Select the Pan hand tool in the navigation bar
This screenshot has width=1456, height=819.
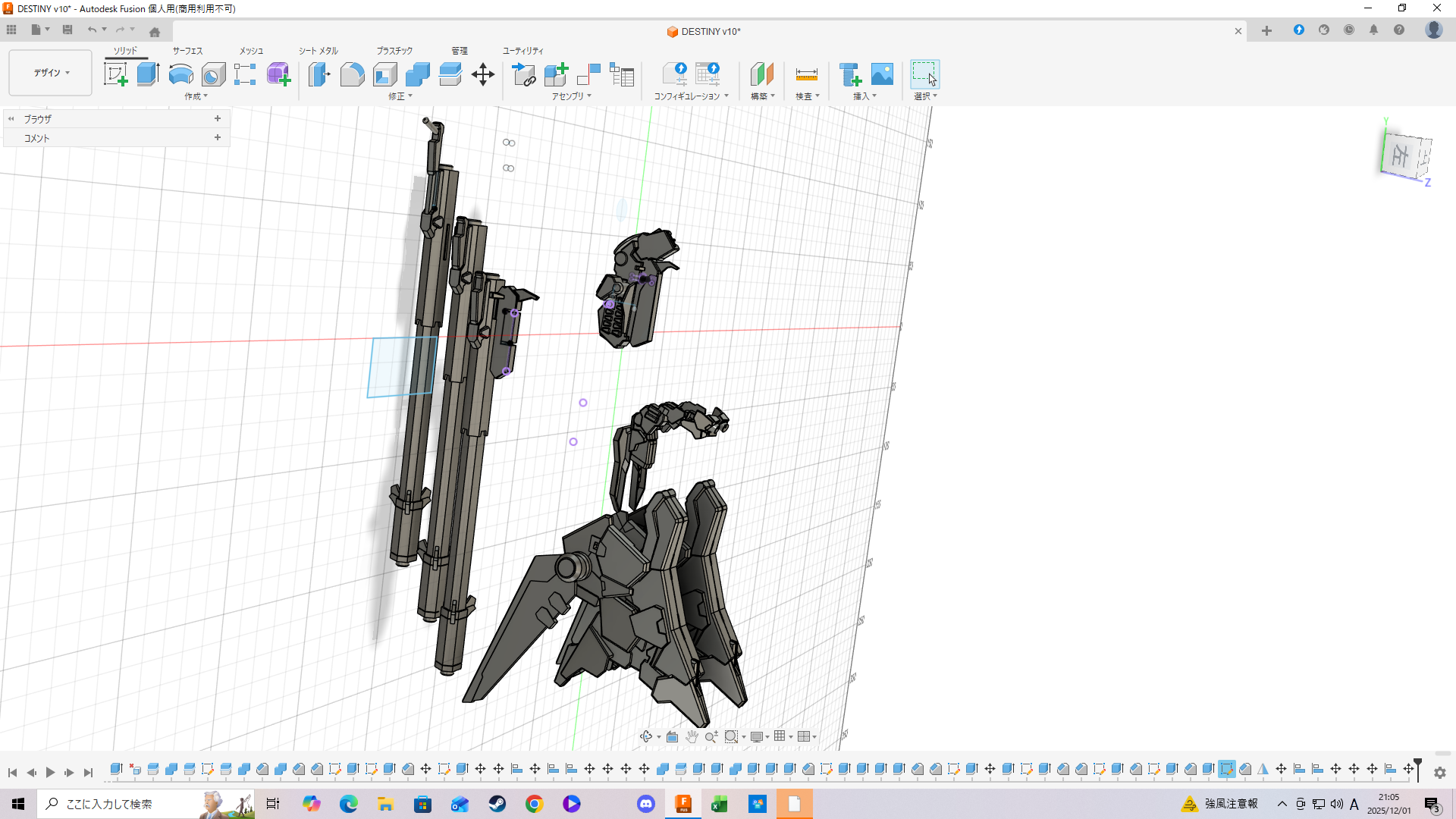[x=692, y=736]
